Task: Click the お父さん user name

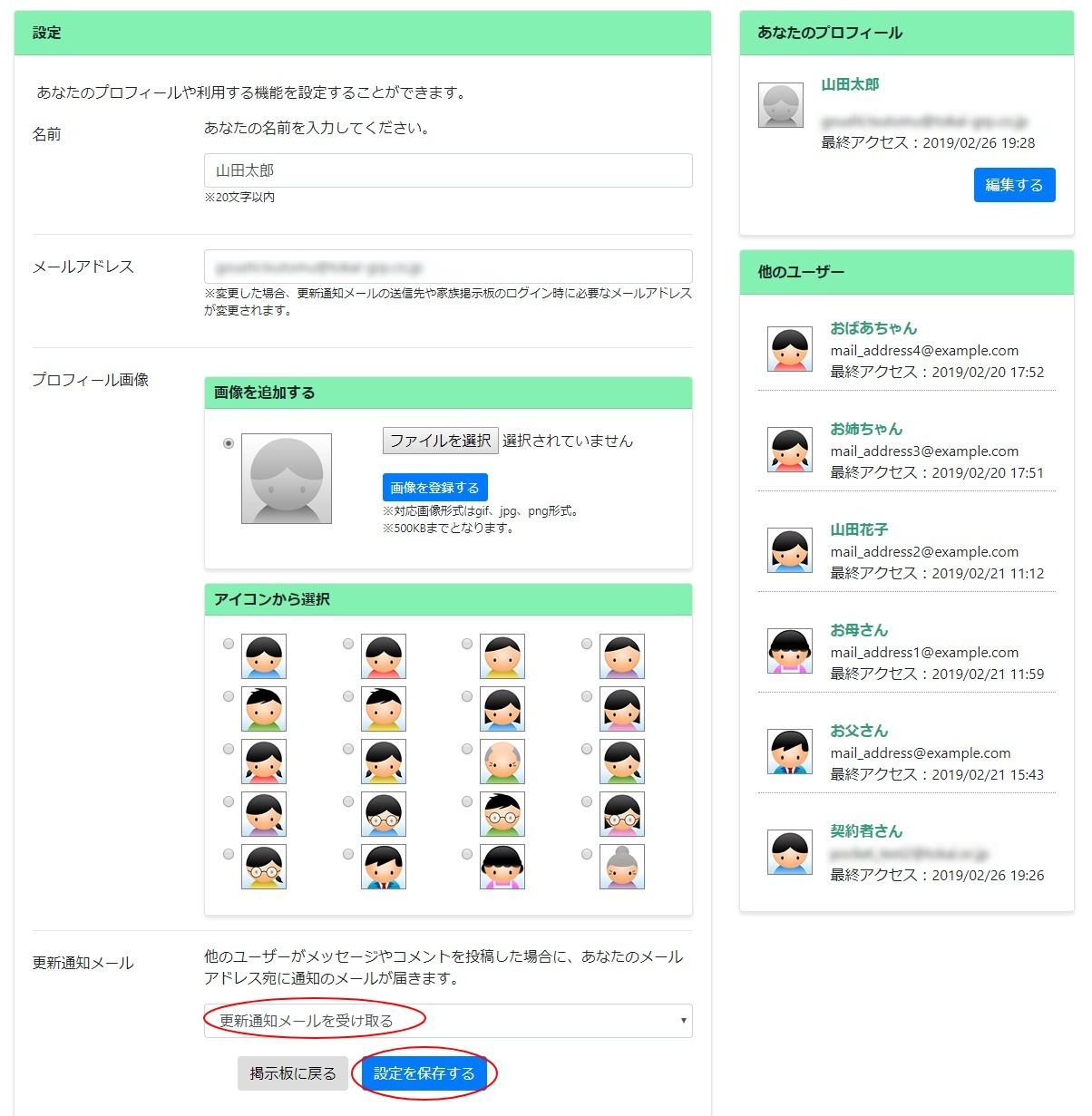Action: pyautogui.click(x=859, y=731)
